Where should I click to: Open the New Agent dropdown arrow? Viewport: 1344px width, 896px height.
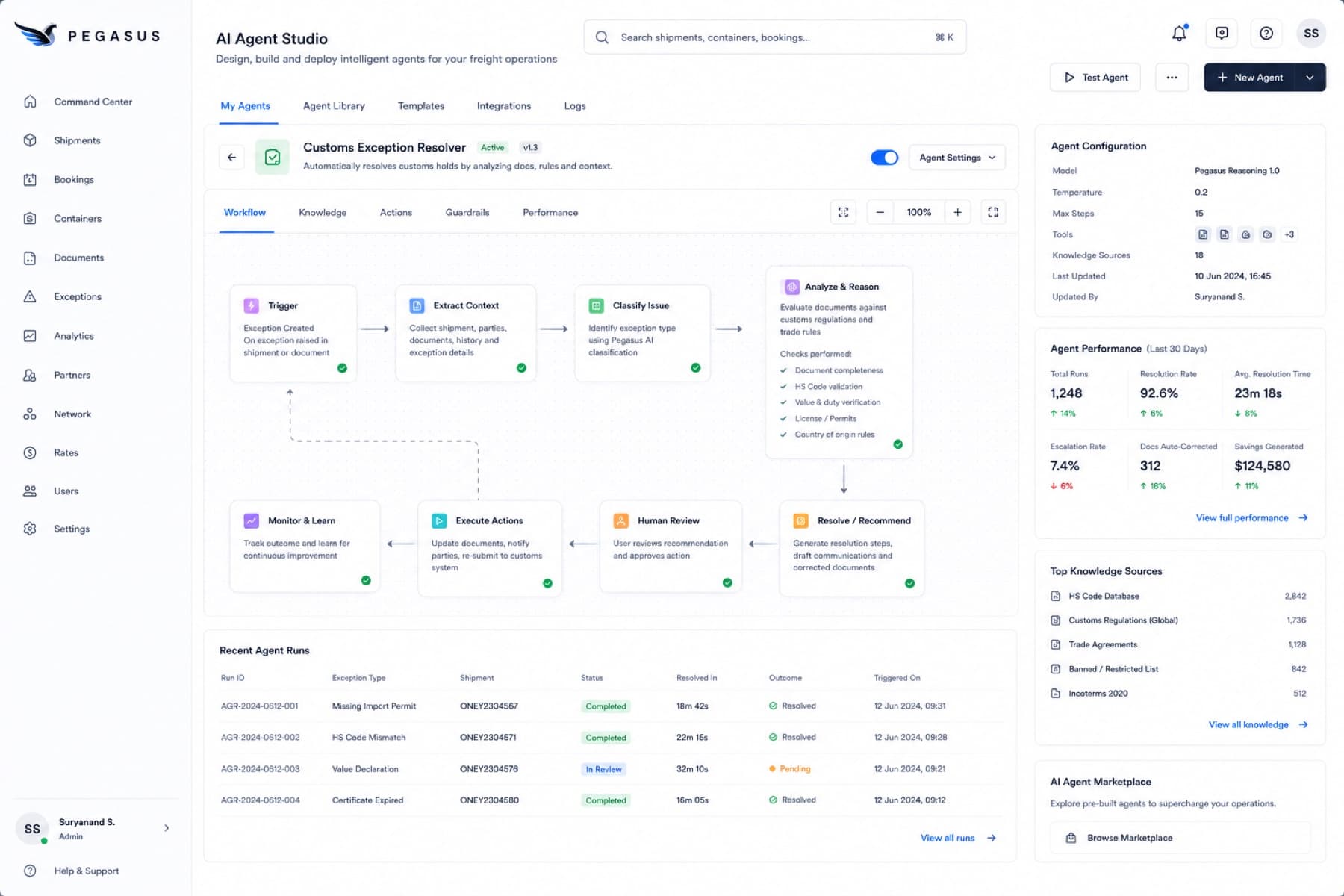(1310, 78)
